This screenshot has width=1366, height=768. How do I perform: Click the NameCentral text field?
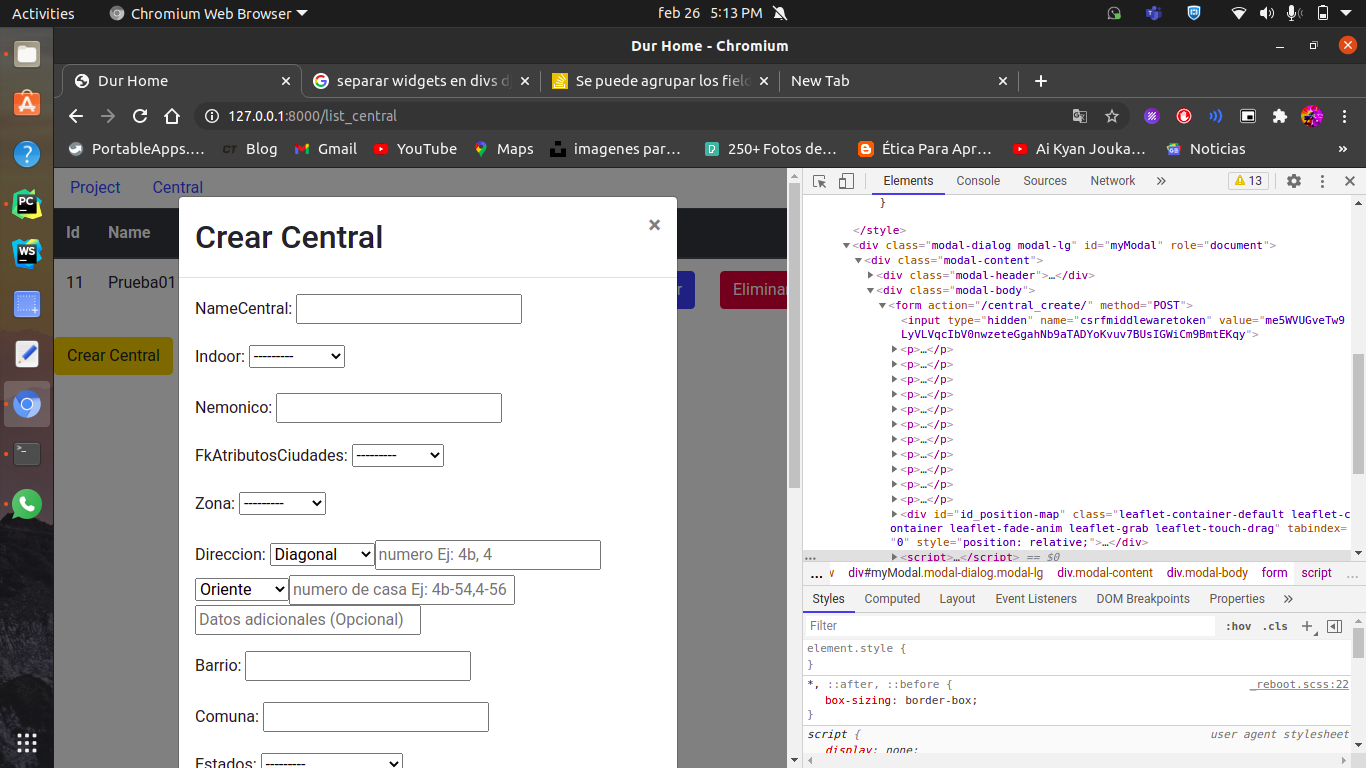pyautogui.click(x=409, y=309)
